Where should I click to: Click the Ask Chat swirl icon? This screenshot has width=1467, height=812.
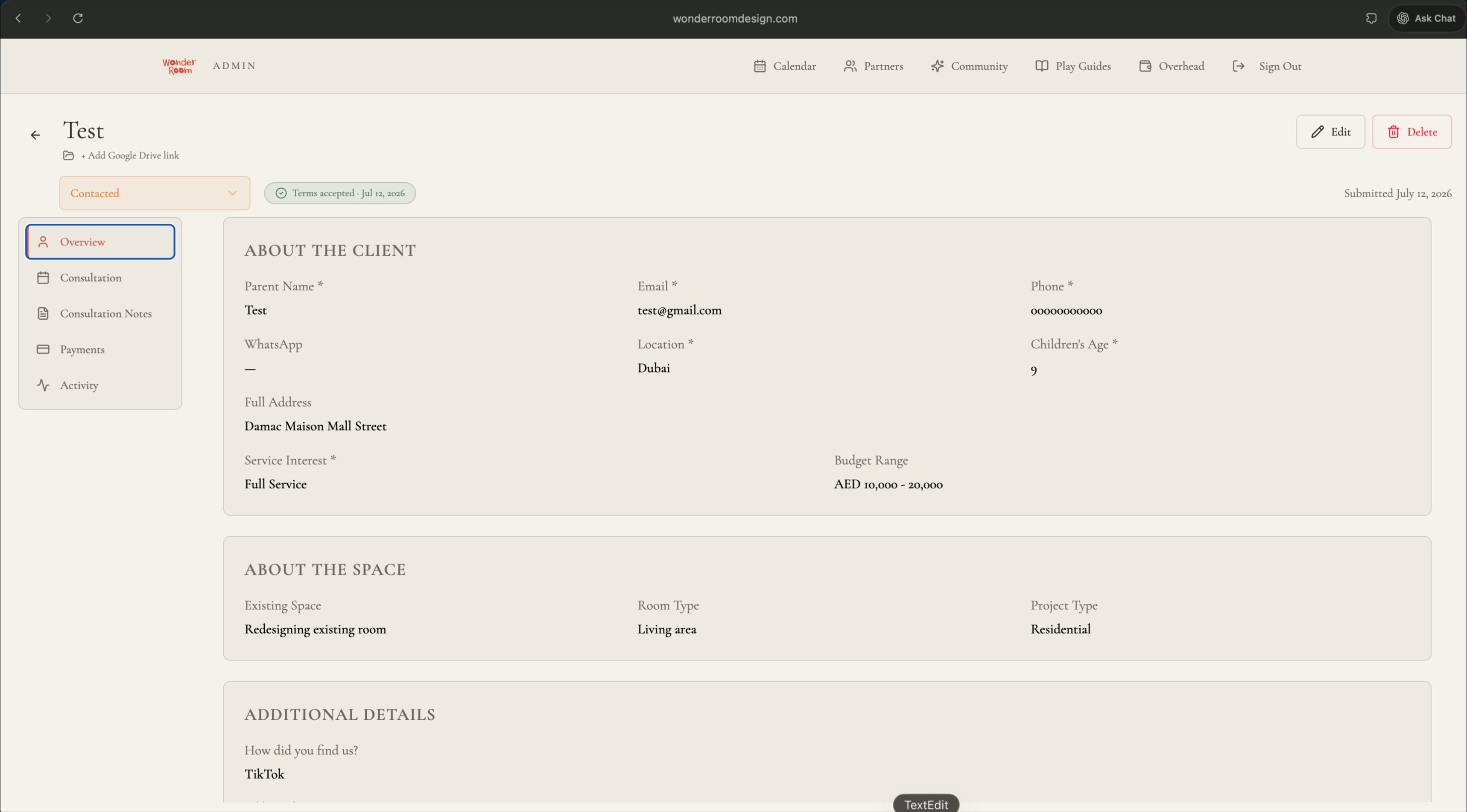coord(1403,18)
